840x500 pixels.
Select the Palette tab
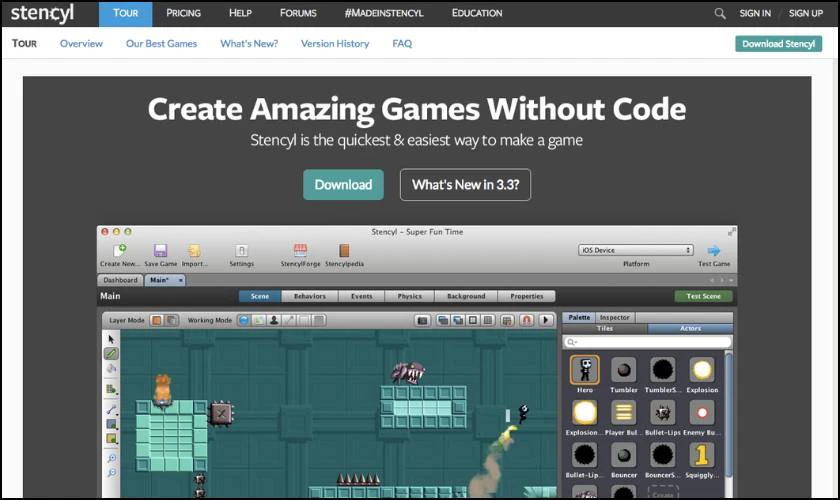579,318
